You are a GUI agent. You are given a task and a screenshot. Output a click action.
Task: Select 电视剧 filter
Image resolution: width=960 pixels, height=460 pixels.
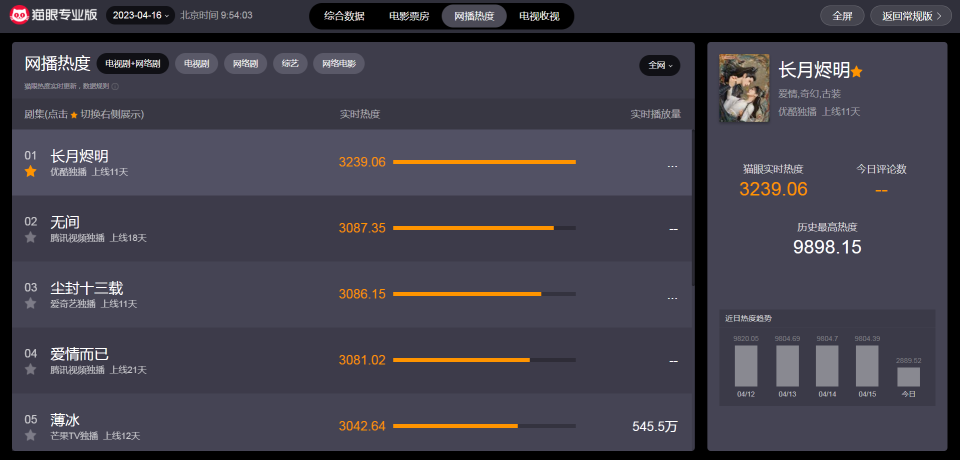point(197,64)
